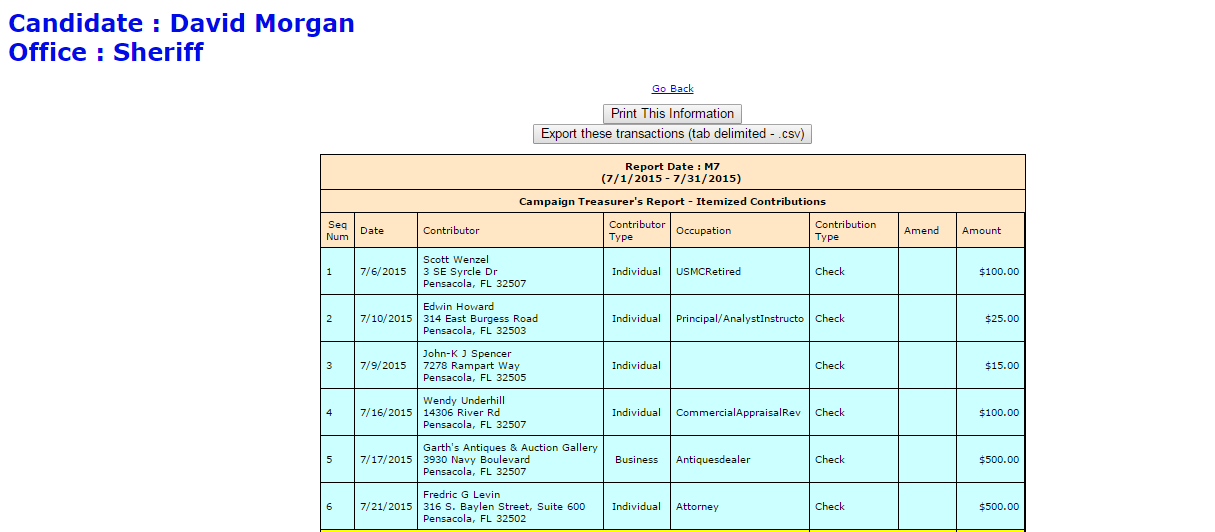Click the Seq Num column header
This screenshot has width=1215, height=532.
tap(337, 230)
